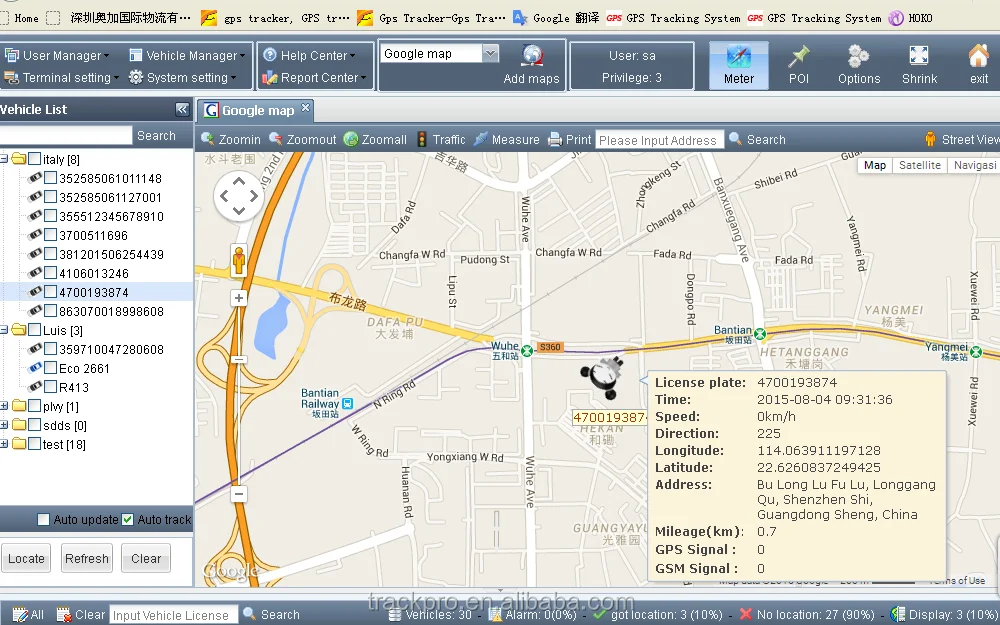
Task: Switch map to Satellite view
Action: pos(919,164)
